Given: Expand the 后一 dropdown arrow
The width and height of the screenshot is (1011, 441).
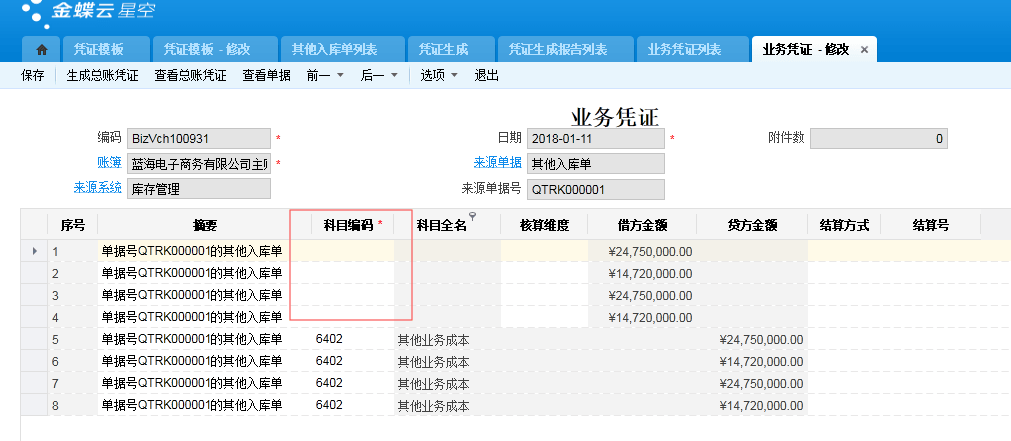Looking at the screenshot, I should point(393,76).
